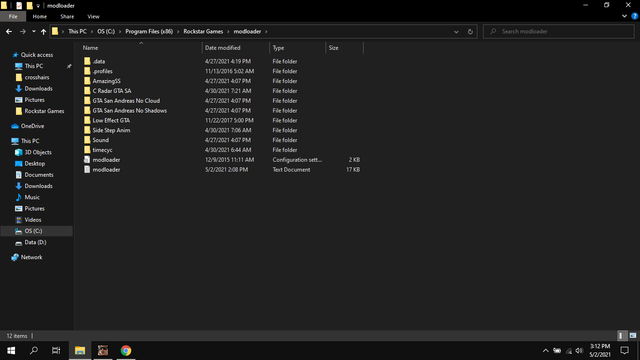
Task: Select the AmazingSS folder icon
Action: click(87, 81)
